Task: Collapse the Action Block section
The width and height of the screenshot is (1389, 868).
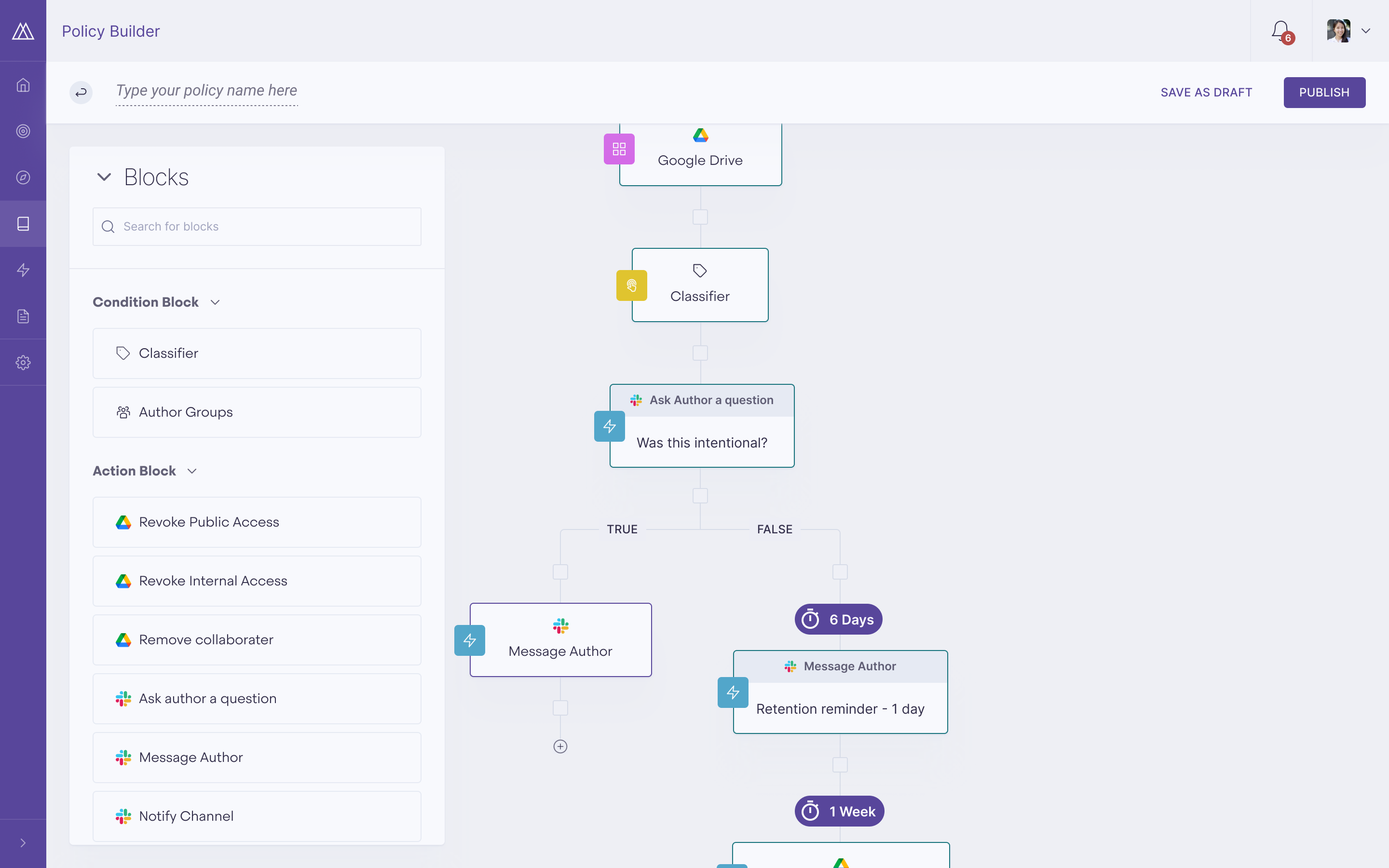Action: 191,470
